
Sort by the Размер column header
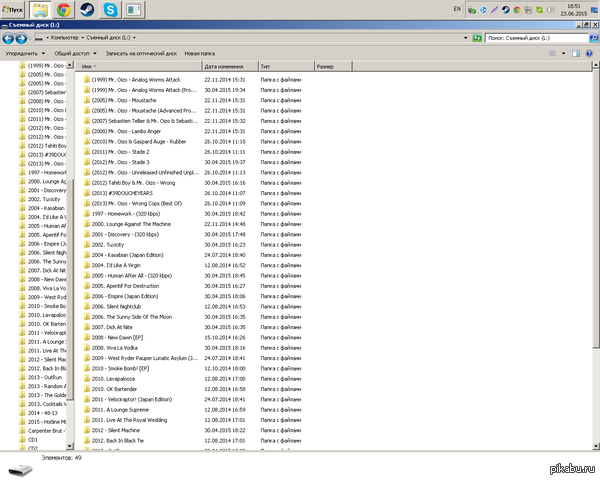coord(333,67)
